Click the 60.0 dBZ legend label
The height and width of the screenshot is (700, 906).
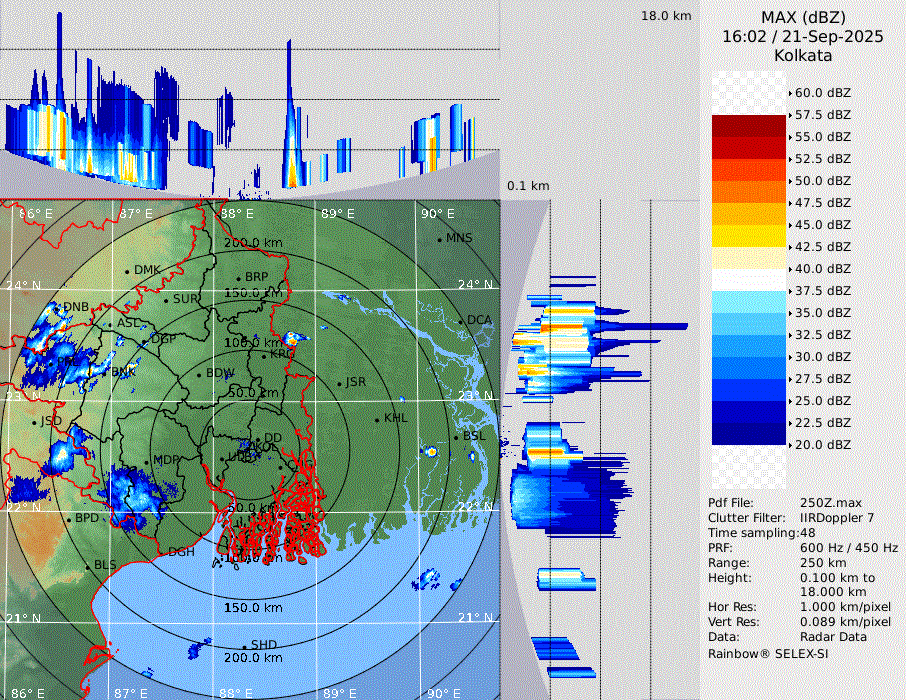[823, 92]
